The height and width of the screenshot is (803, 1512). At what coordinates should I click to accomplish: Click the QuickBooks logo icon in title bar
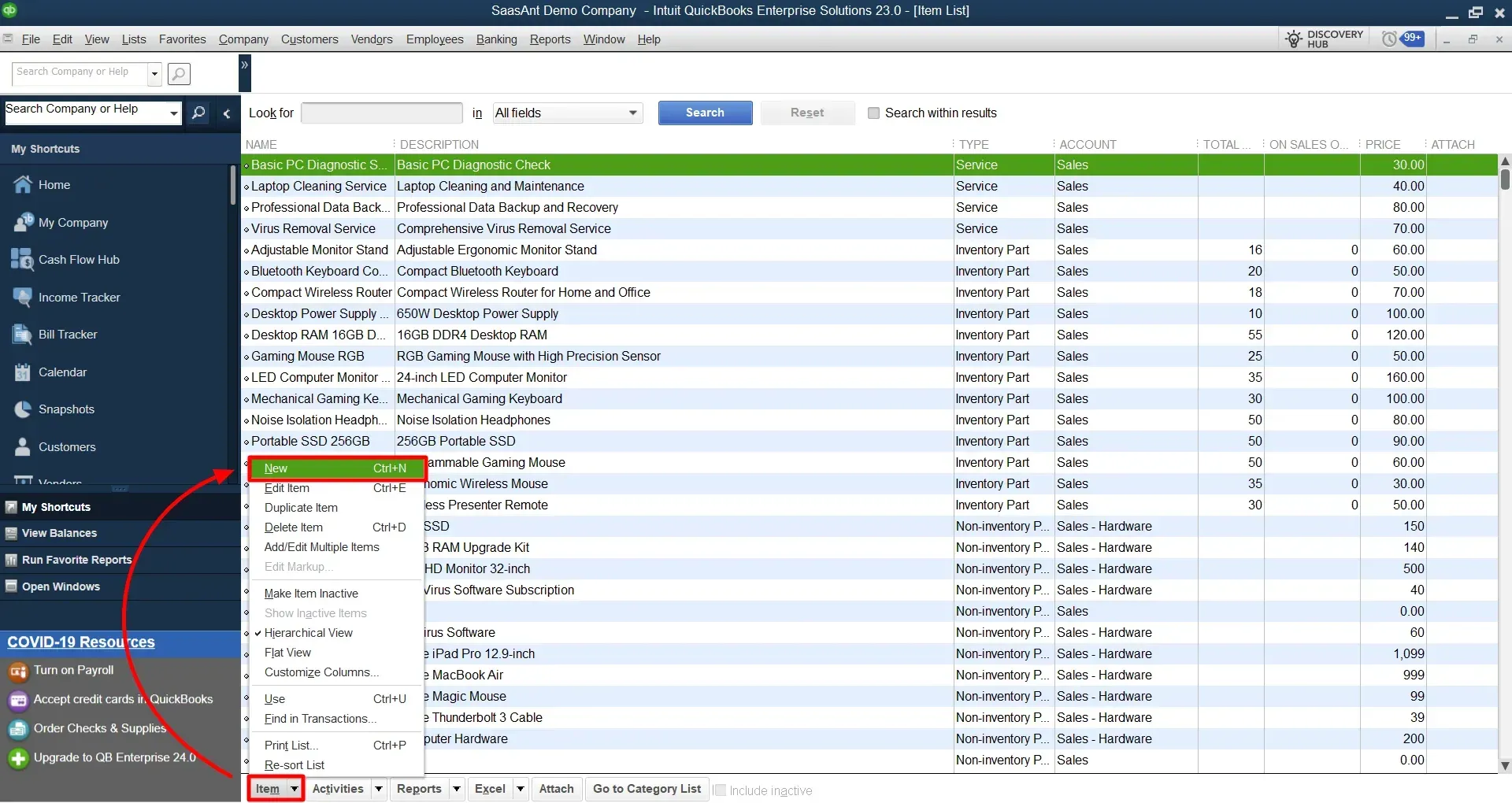tap(10, 9)
